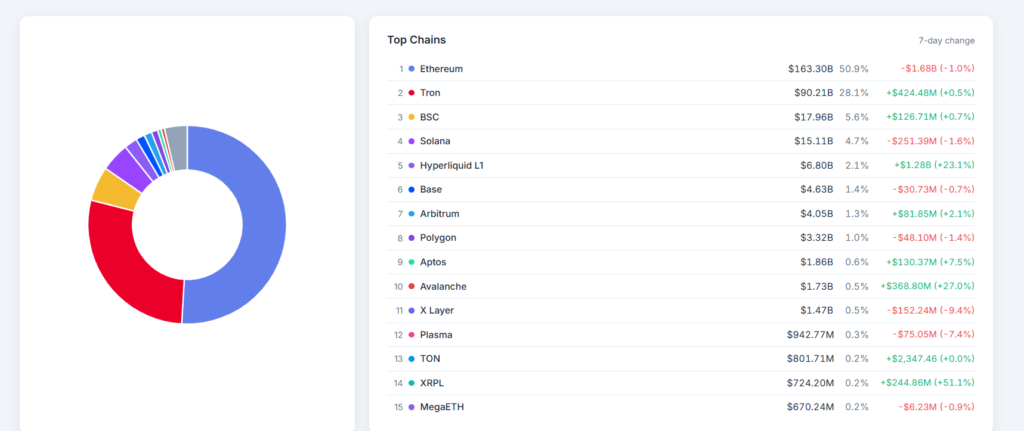Click Hyperliquid's +$1.28B (+23.1%) change
This screenshot has width=1024, height=431.
(x=935, y=165)
